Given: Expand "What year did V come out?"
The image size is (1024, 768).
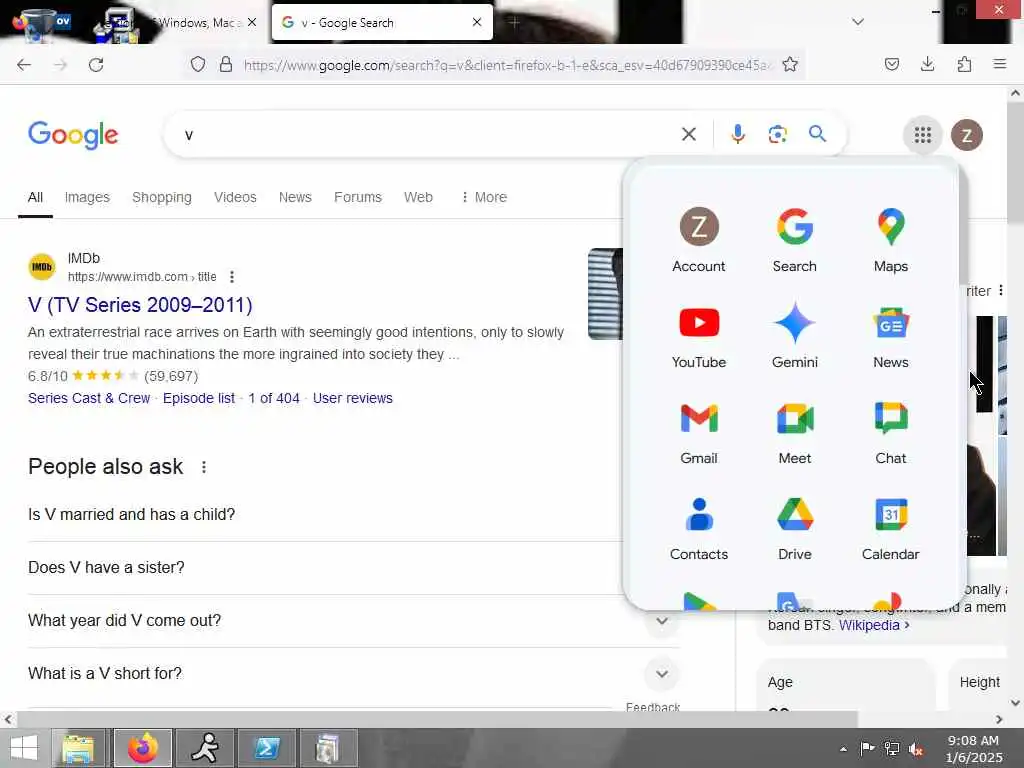Looking at the screenshot, I should (662, 620).
